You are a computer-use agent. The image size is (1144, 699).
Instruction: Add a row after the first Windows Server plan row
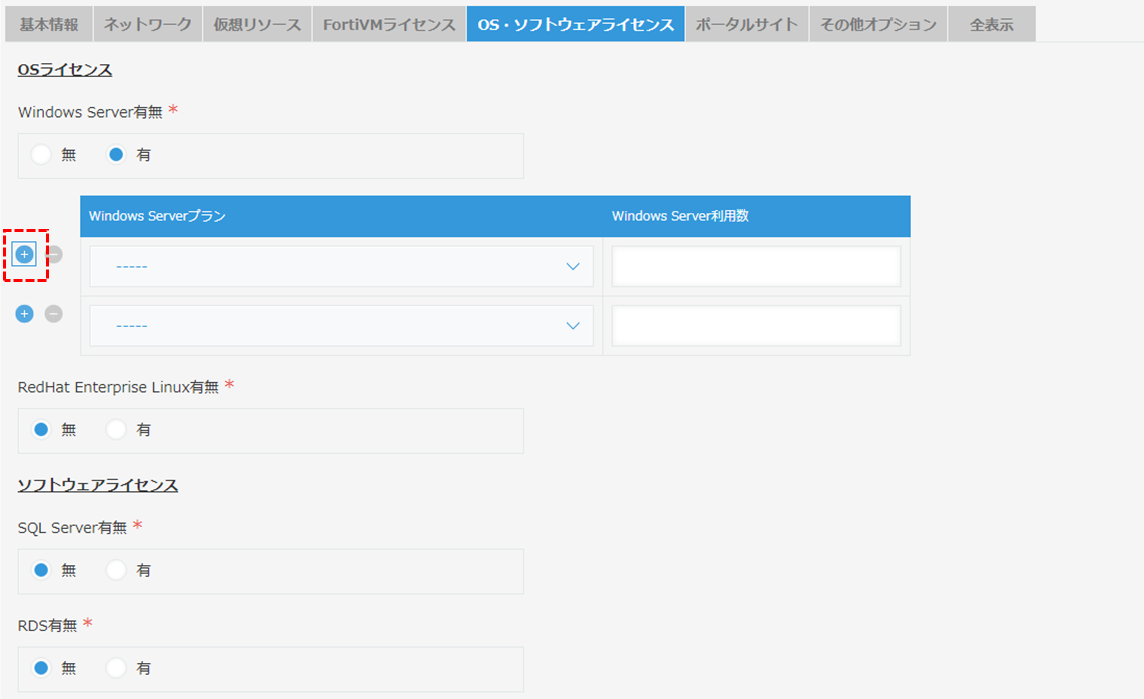tap(24, 255)
